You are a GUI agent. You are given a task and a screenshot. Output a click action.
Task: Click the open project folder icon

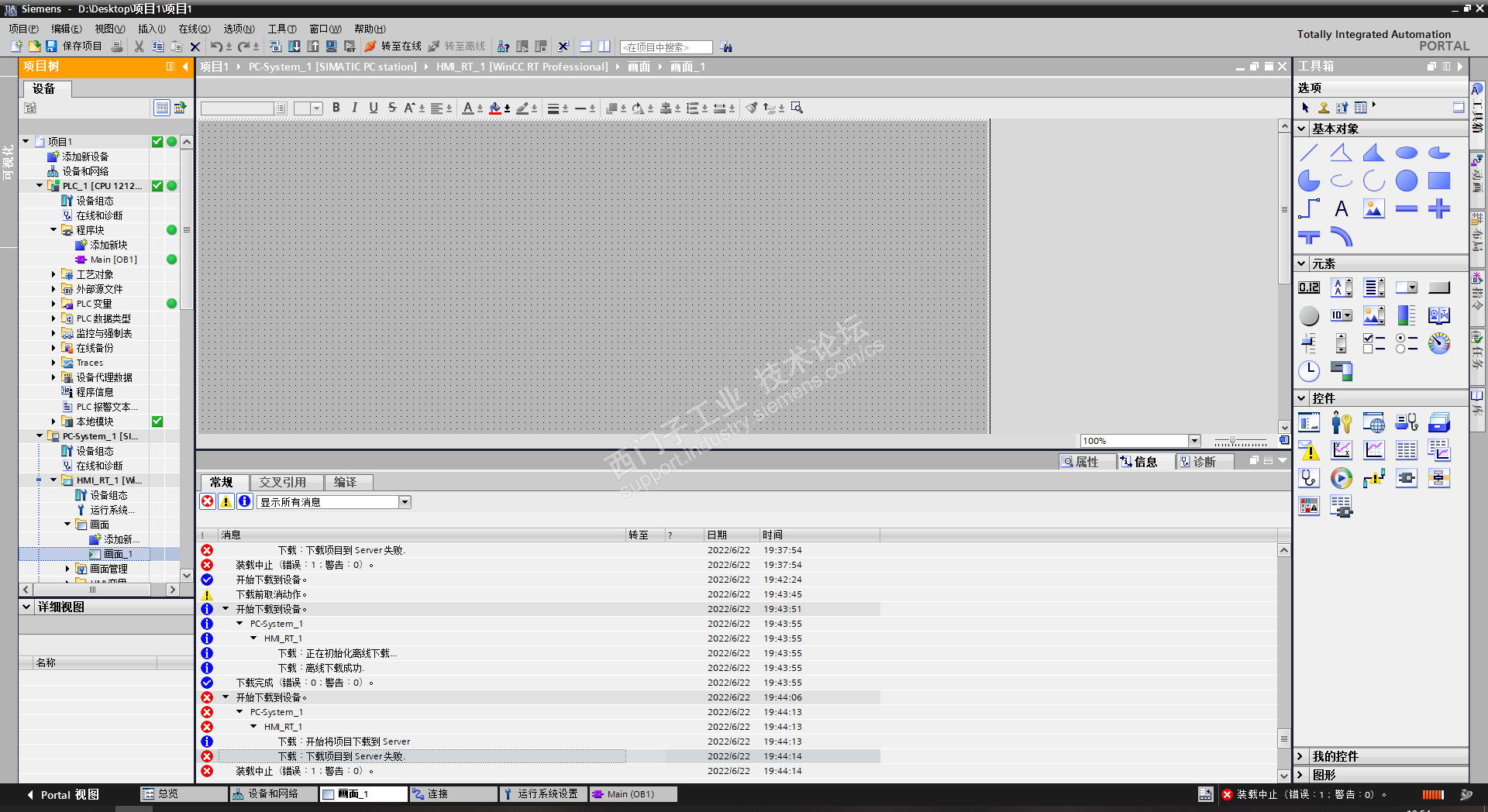[34, 46]
